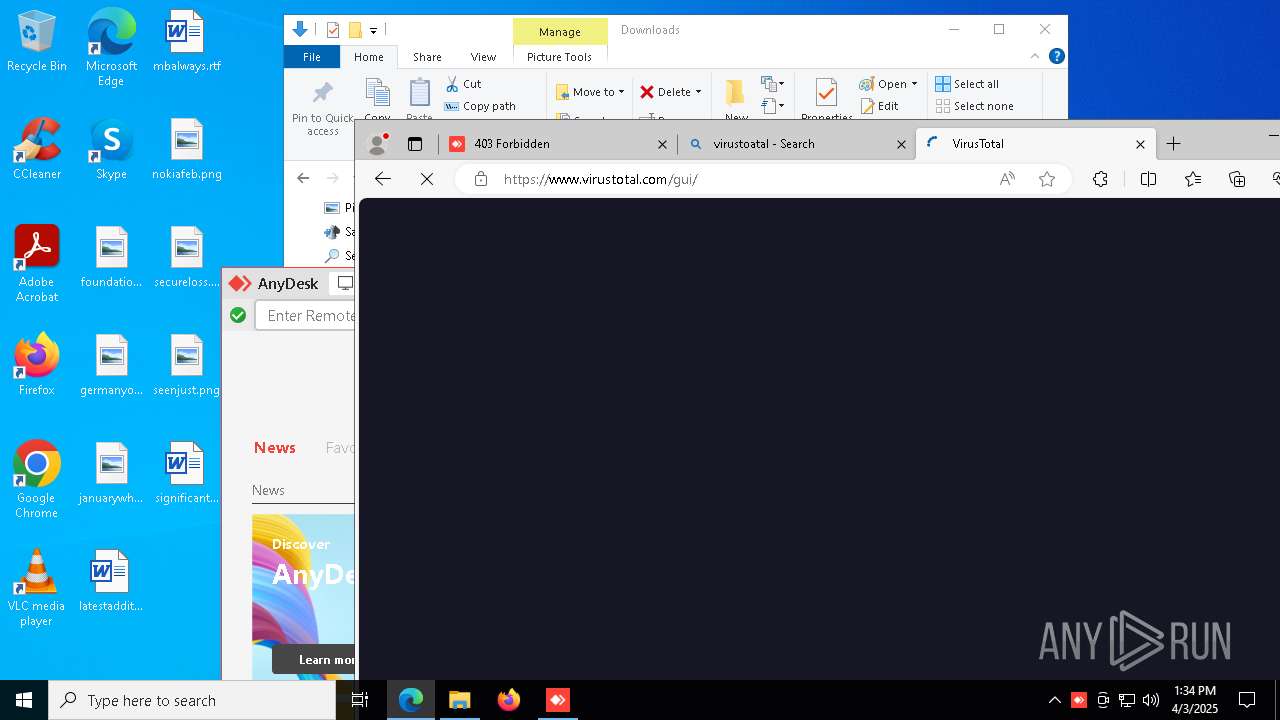Open nokiafeb.png image file

[x=186, y=150]
